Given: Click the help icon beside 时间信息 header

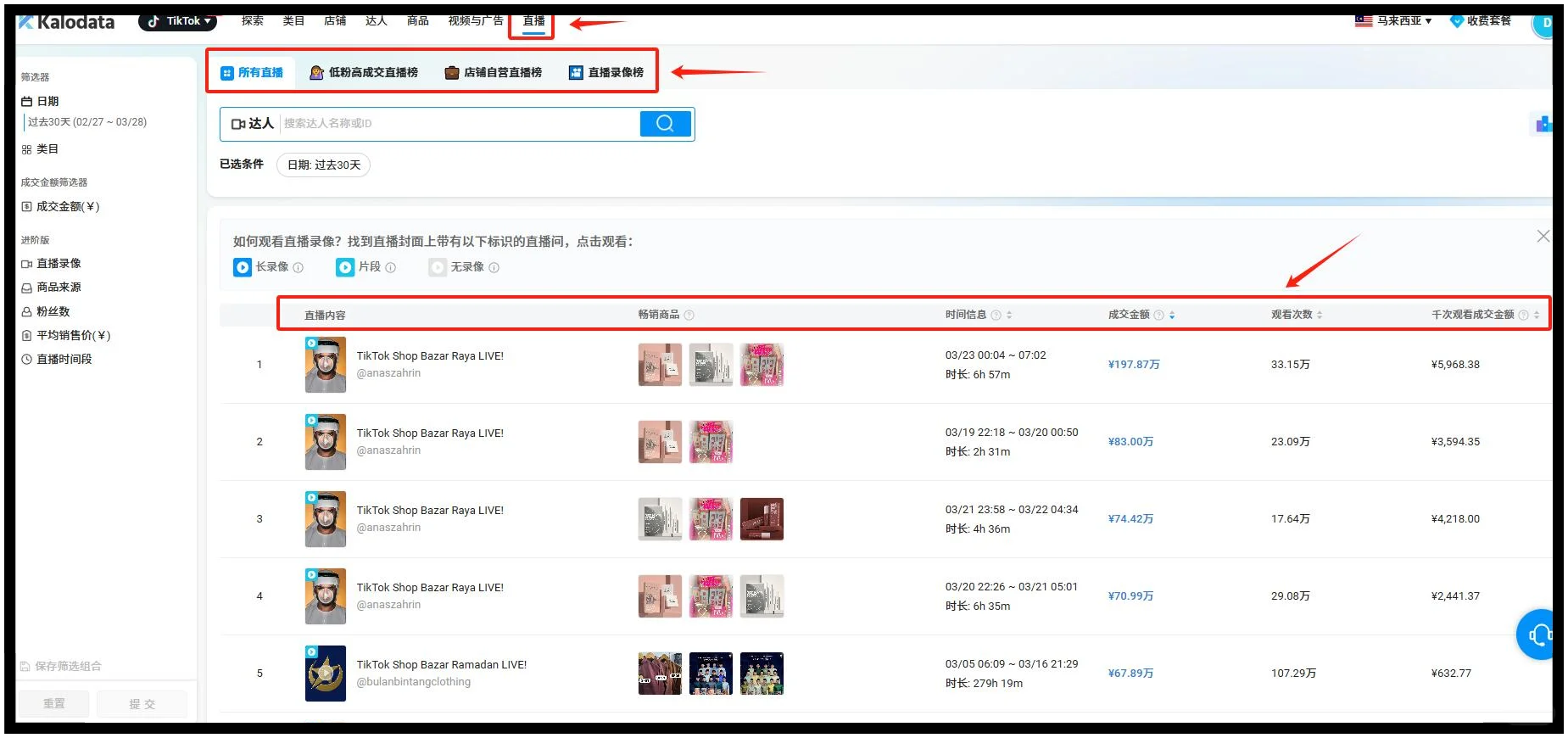Looking at the screenshot, I should click(996, 315).
